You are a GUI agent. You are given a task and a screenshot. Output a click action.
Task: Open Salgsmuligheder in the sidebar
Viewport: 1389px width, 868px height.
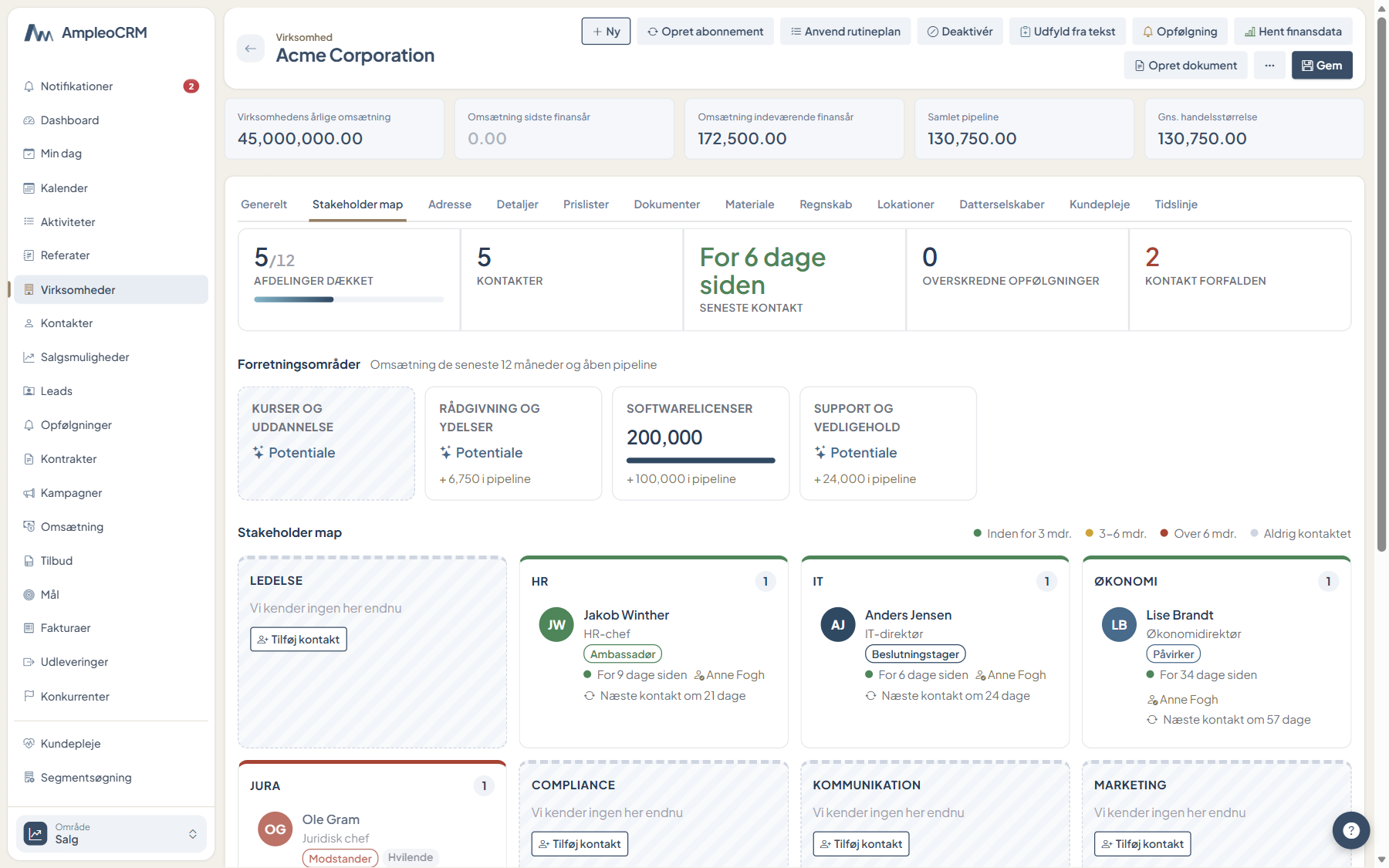[111, 357]
